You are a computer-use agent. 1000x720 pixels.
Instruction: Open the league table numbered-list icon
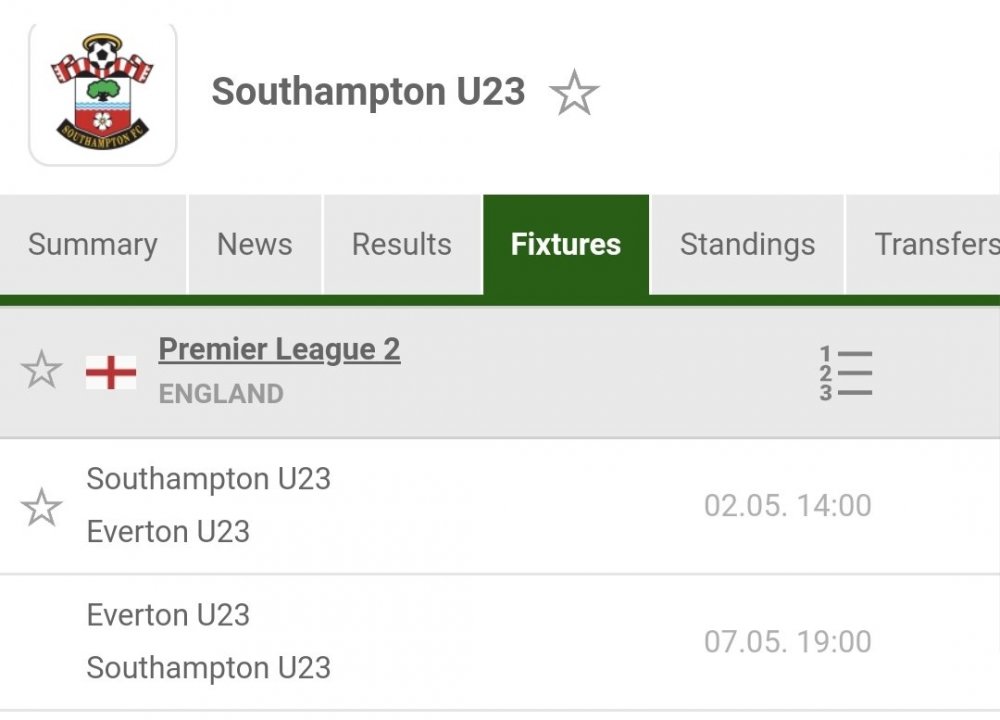846,373
